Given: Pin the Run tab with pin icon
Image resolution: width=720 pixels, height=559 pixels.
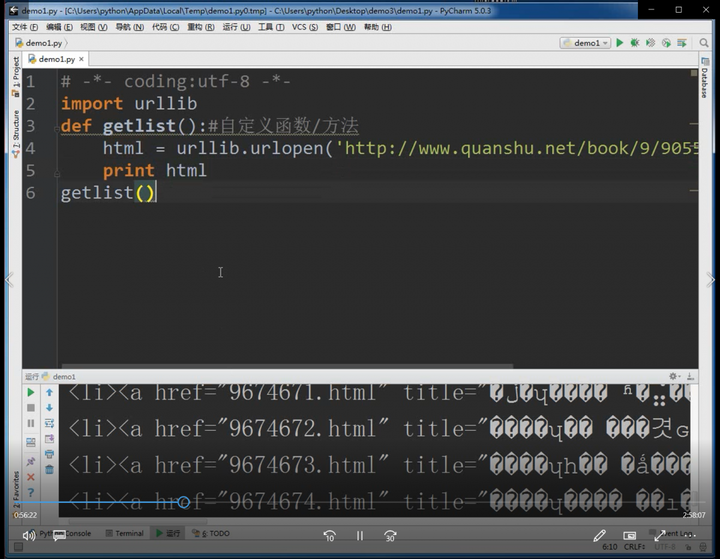Looking at the screenshot, I should (31, 461).
